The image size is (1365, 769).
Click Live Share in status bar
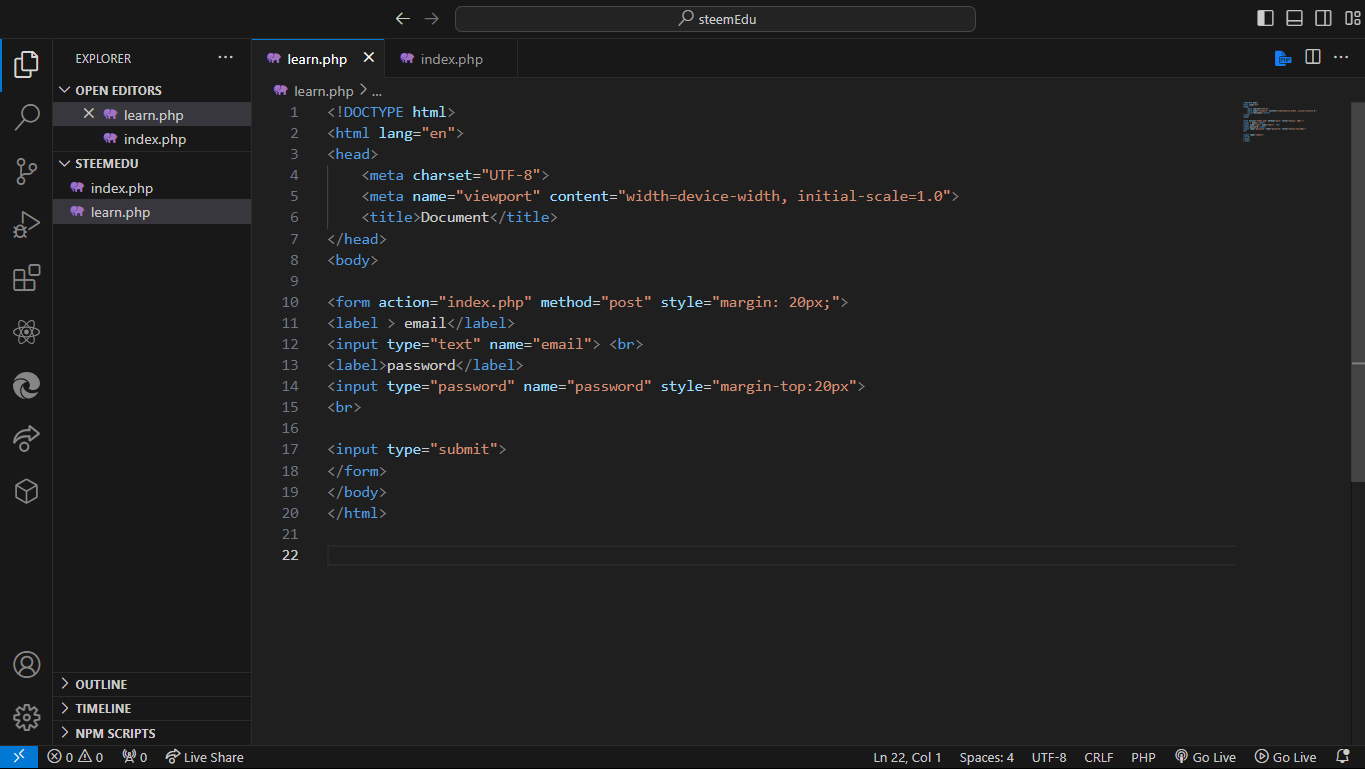tap(204, 757)
